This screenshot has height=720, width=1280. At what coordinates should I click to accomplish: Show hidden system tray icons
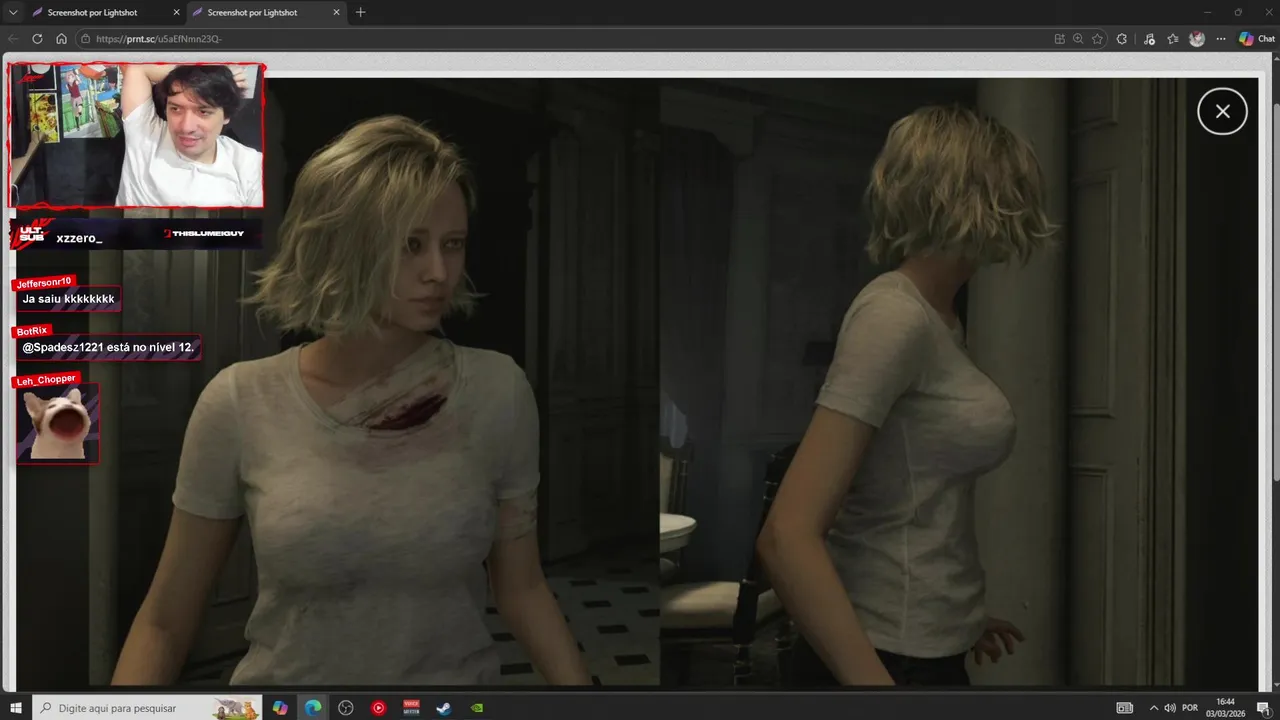(1154, 708)
